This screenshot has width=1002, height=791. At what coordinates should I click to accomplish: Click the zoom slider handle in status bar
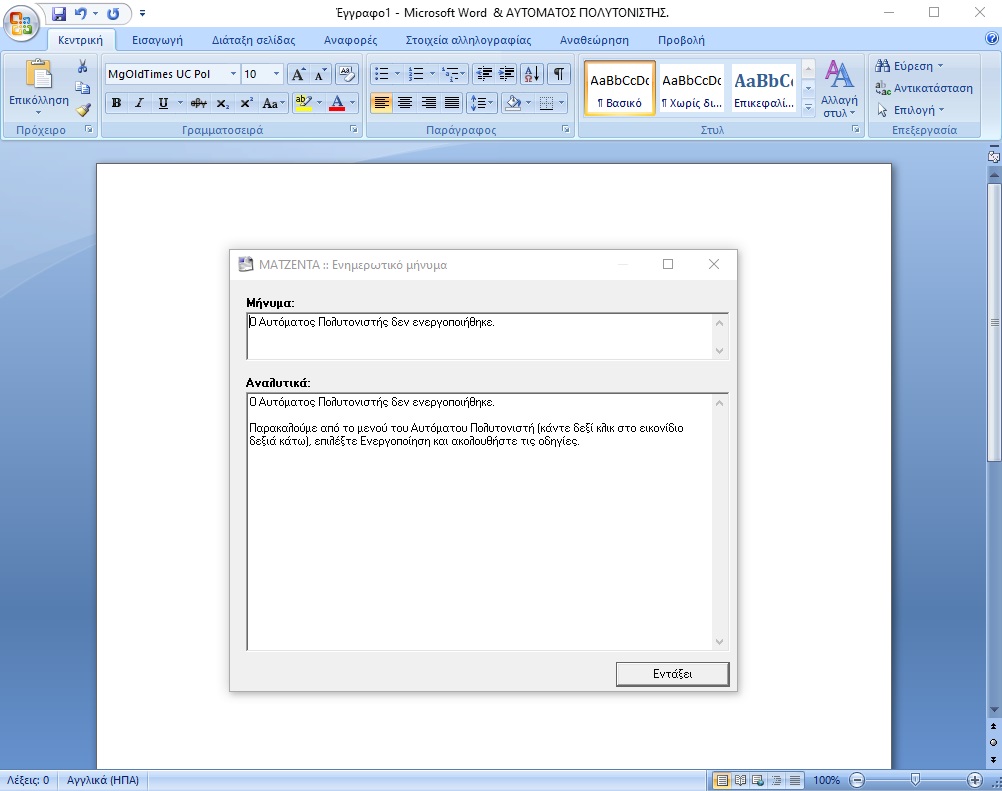915,780
